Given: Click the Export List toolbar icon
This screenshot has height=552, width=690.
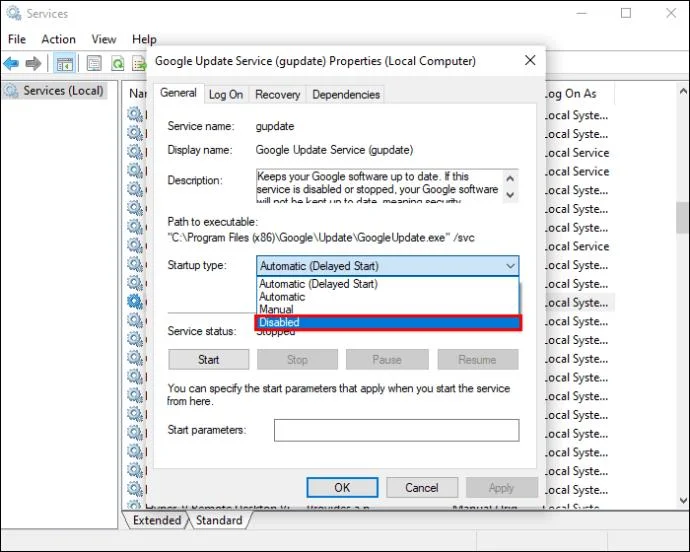Looking at the screenshot, I should coord(139,64).
